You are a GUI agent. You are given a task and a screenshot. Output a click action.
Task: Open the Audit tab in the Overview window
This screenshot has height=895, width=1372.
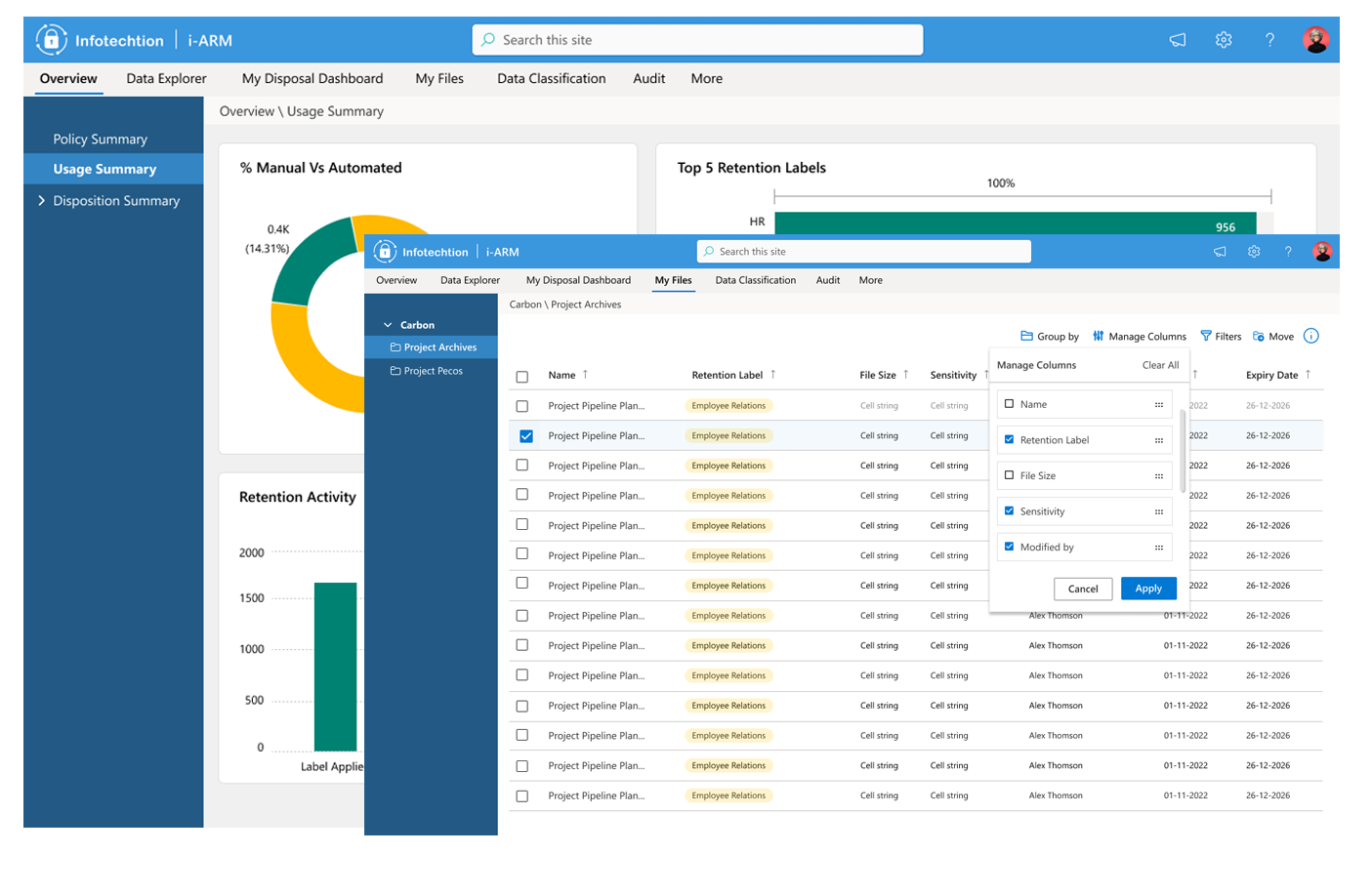coord(649,79)
